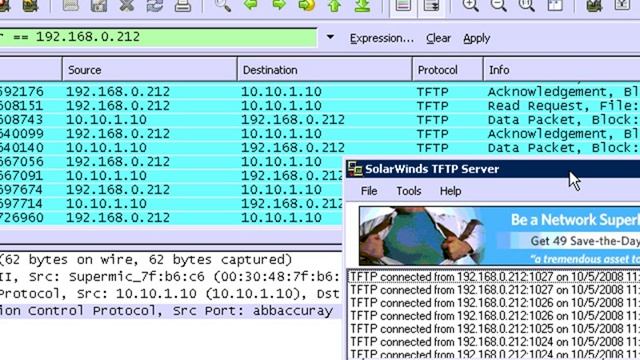Select the packet row with time 667056
The image size is (640, 360).
[171, 162]
